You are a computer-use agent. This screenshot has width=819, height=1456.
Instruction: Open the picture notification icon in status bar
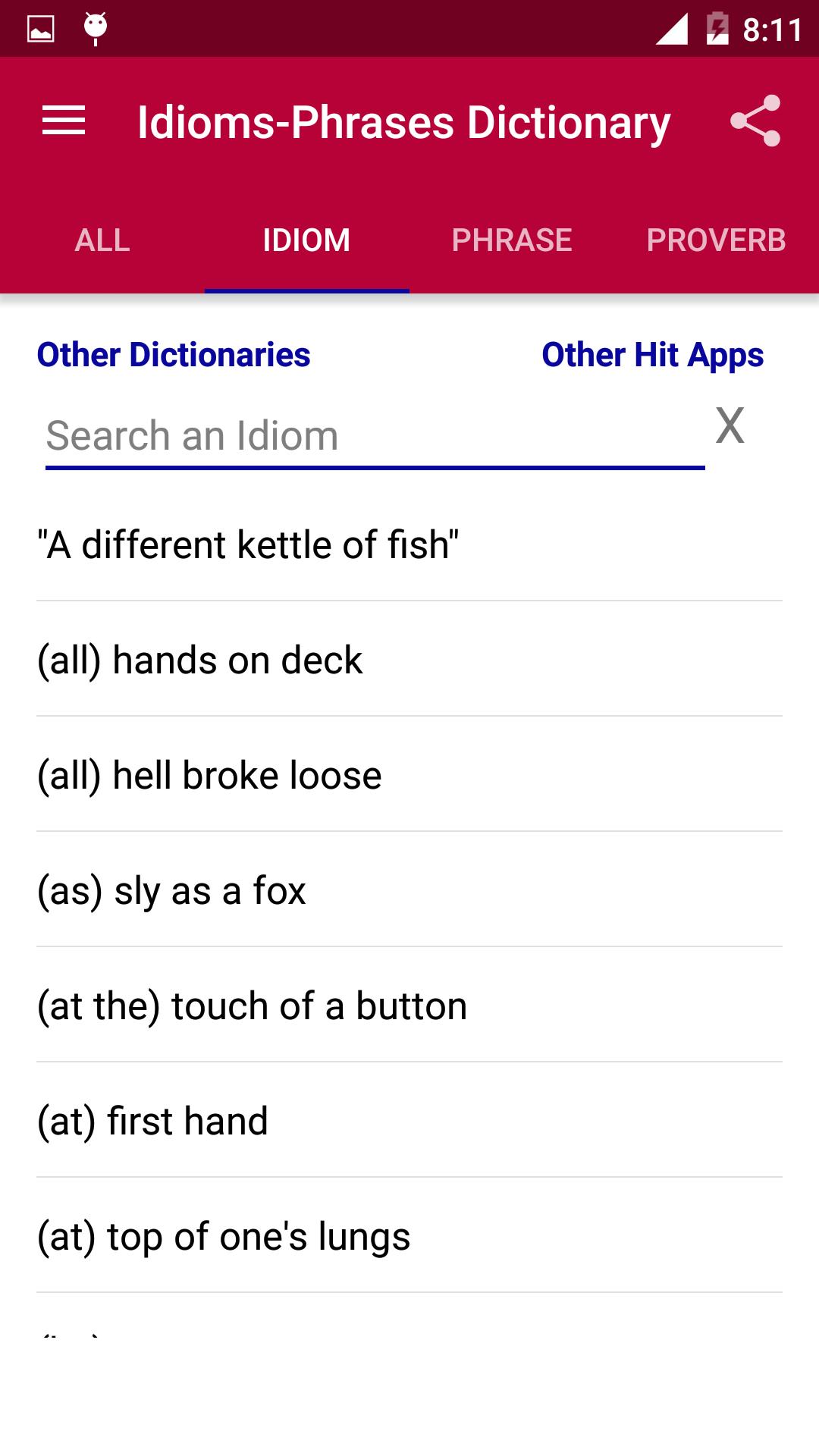click(41, 30)
